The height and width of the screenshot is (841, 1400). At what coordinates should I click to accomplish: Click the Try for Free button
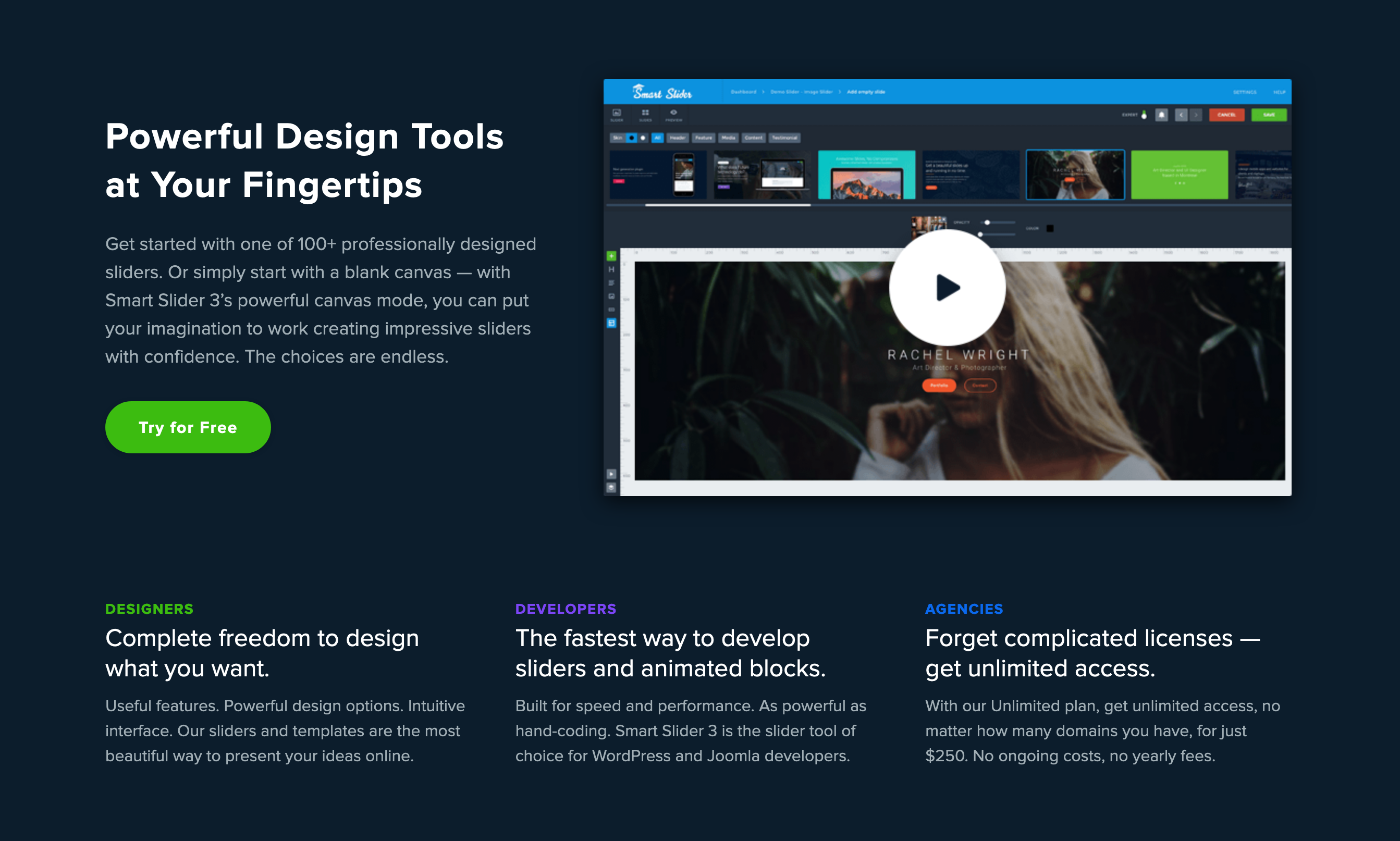tap(188, 427)
